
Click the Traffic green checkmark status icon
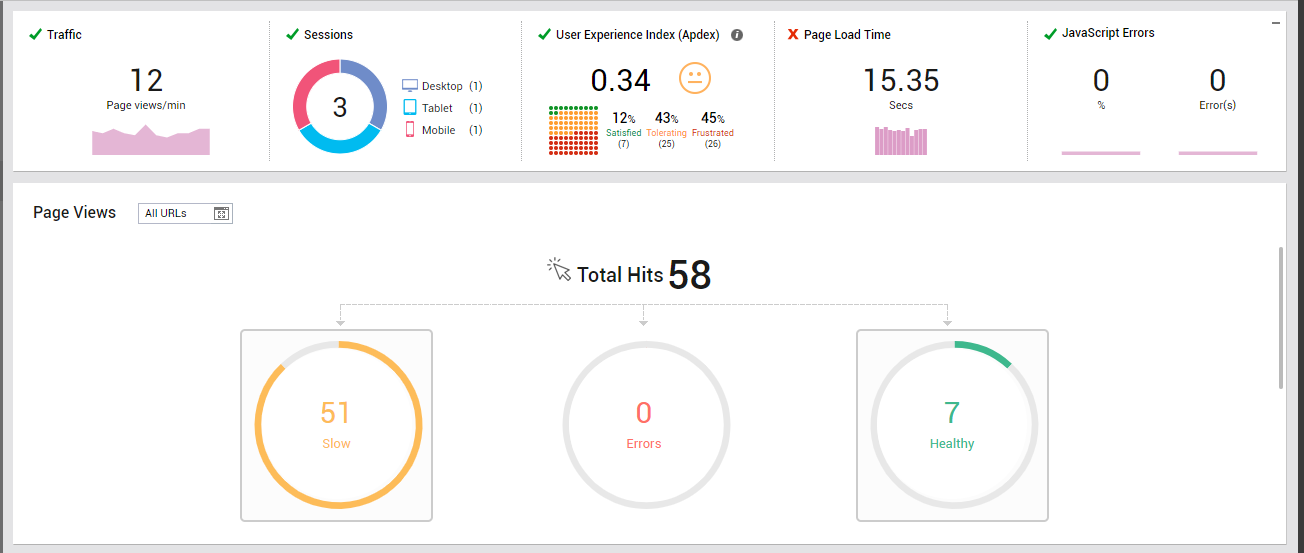(x=36, y=34)
